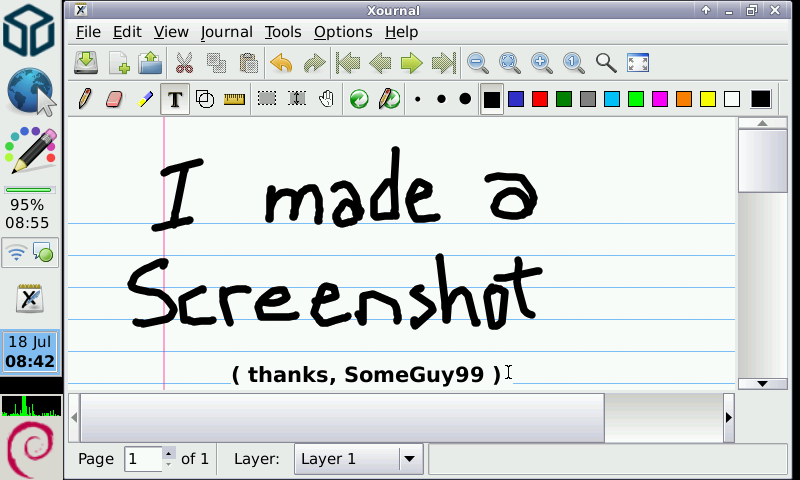Select the Pencil drawing tool

(x=85, y=99)
